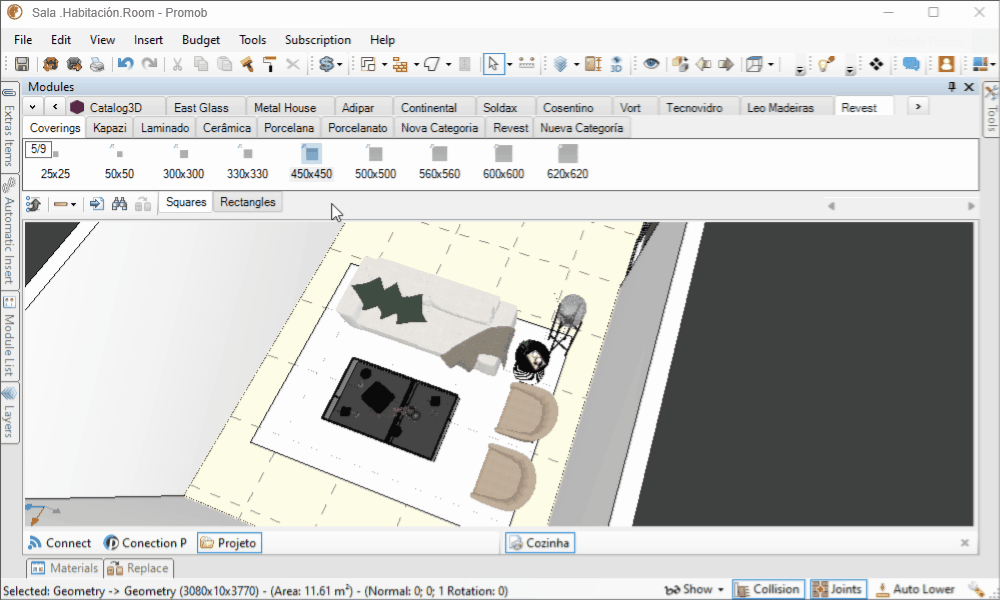
Task: Switch to the Porcelanato category tab
Action: [x=357, y=128]
